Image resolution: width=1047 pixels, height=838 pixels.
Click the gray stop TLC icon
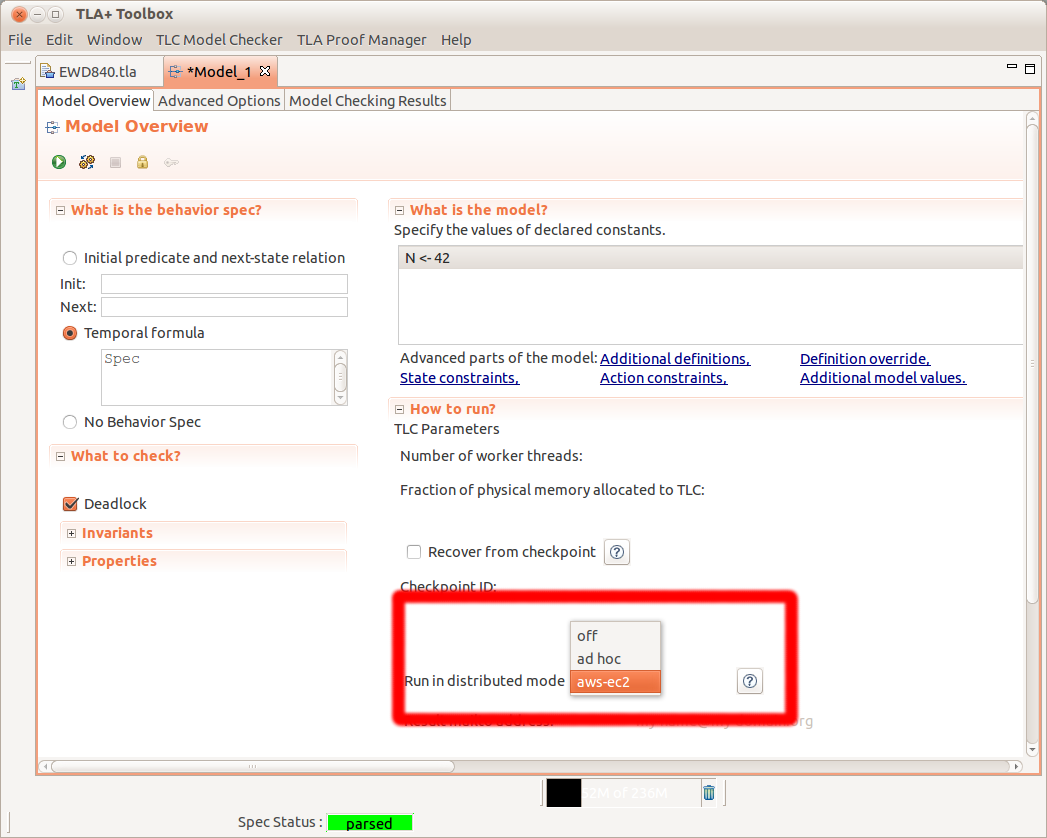coord(115,162)
